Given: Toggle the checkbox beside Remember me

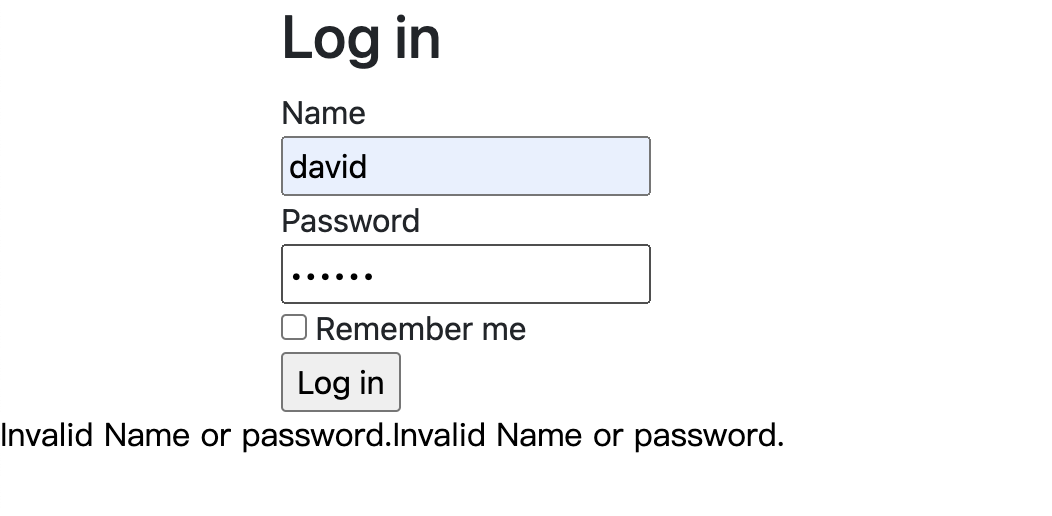Looking at the screenshot, I should (294, 328).
